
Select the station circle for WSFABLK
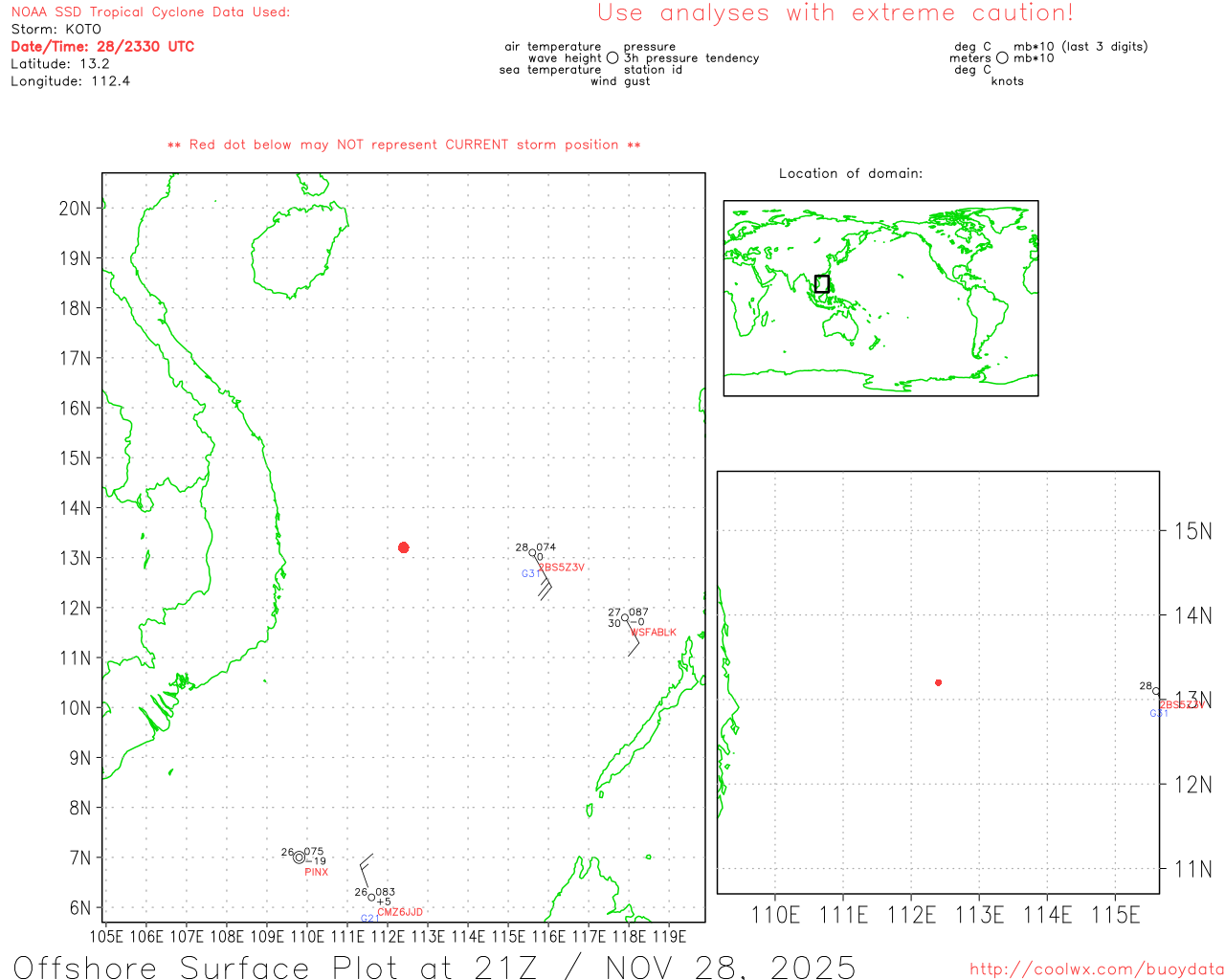click(x=626, y=617)
